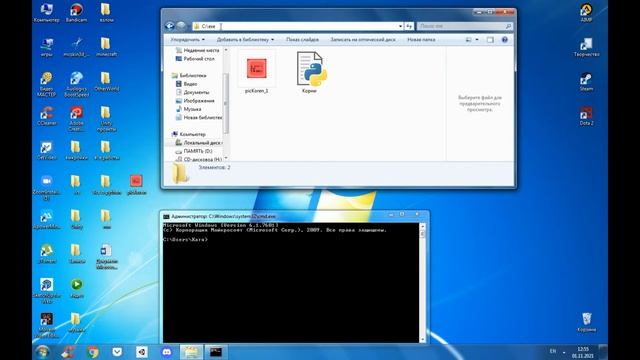Open the Видео library

(186, 84)
